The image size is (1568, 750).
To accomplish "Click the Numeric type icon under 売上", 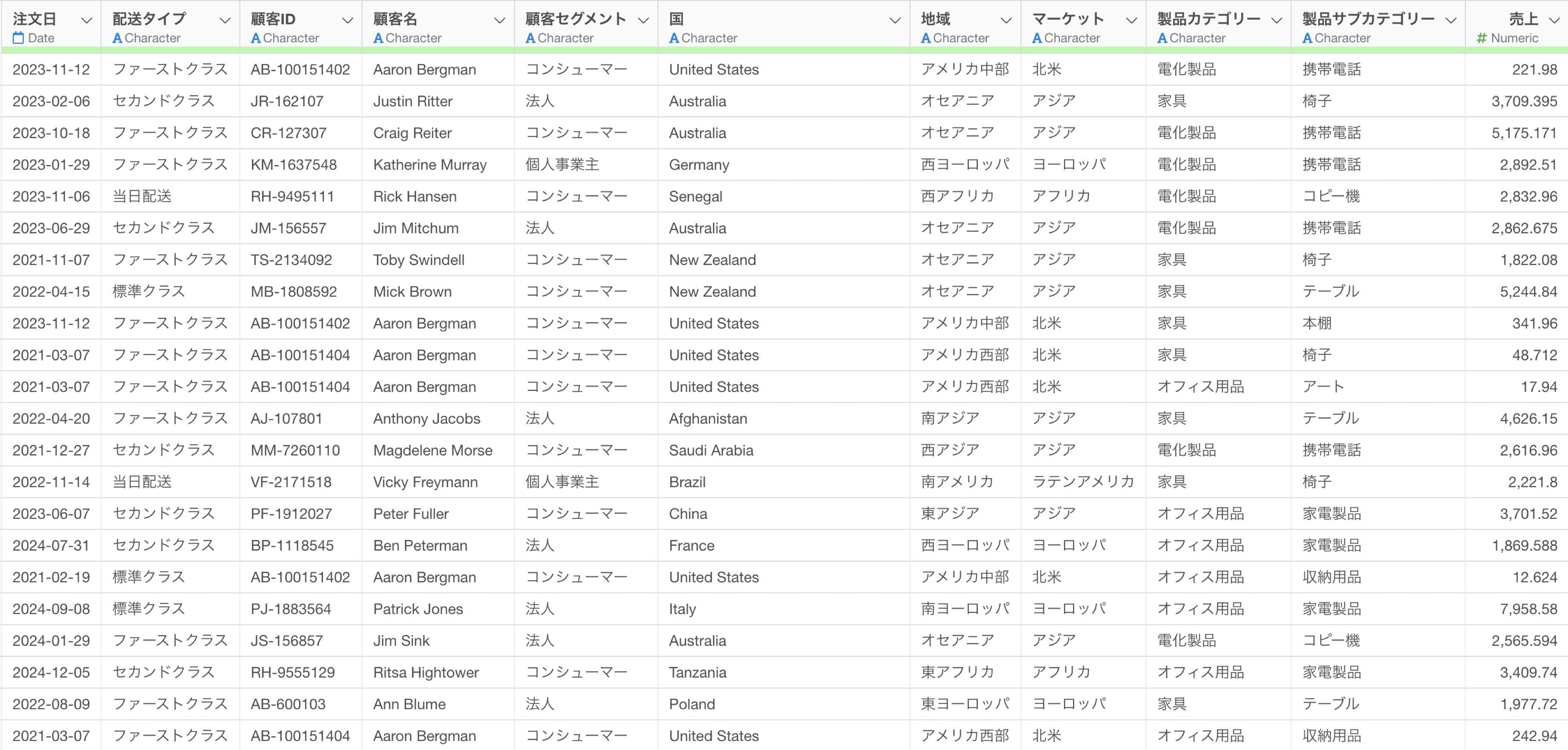I will click(1481, 38).
